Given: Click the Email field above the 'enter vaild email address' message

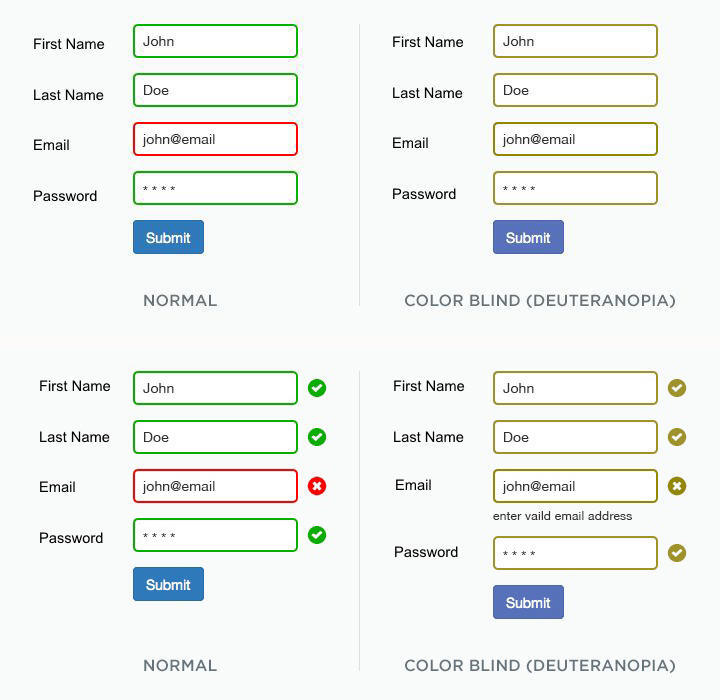Looking at the screenshot, I should pos(575,486).
